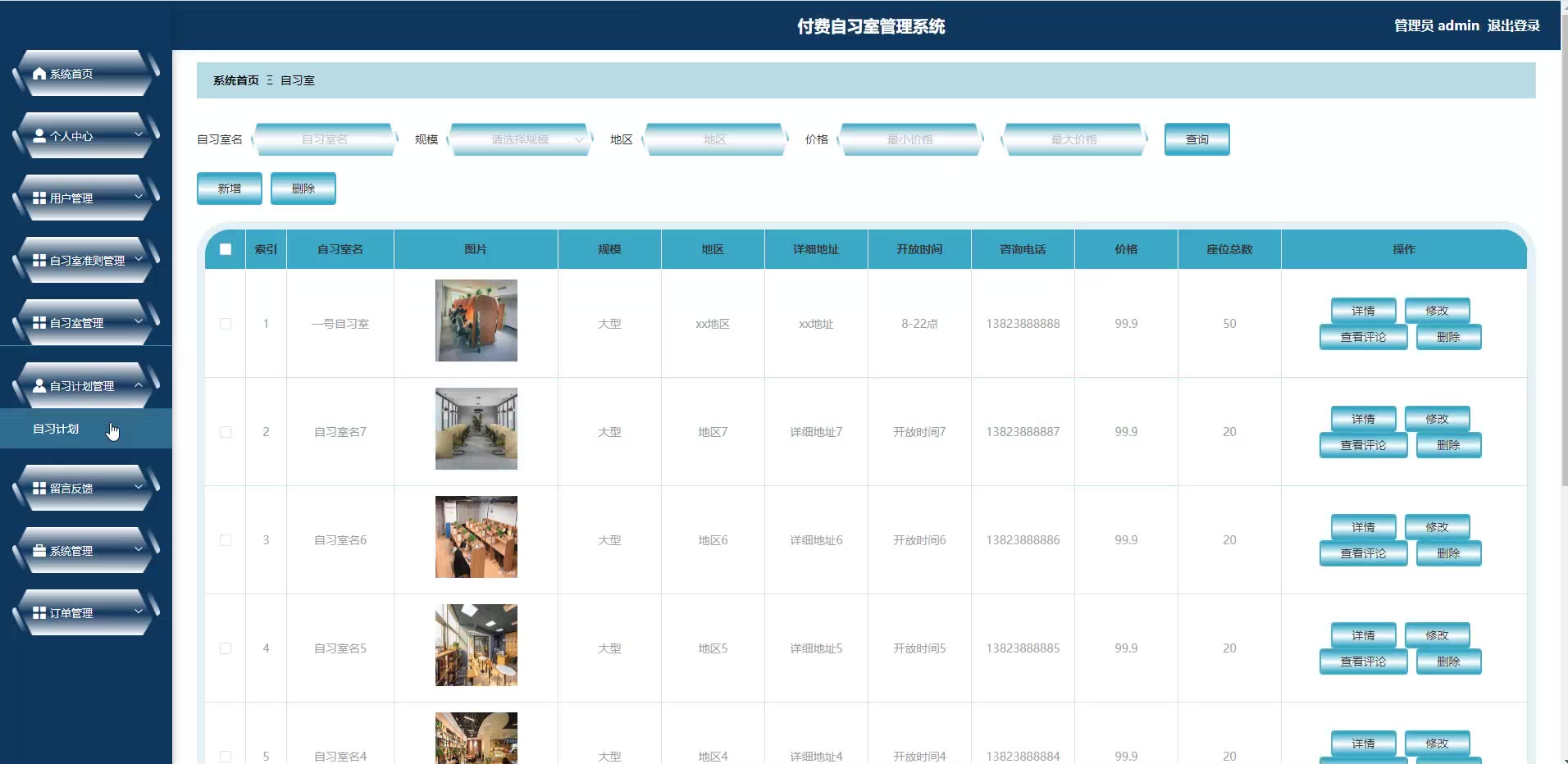Open the 系统管理 sidebar menu

tap(86, 551)
